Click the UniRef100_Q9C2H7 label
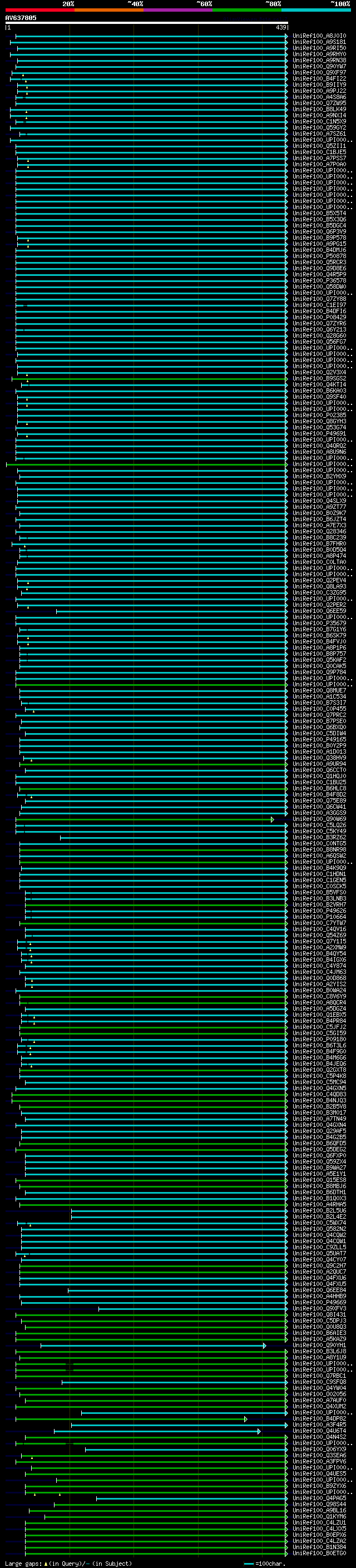Viewport: 356px width, 1568px height. tap(319, 1265)
